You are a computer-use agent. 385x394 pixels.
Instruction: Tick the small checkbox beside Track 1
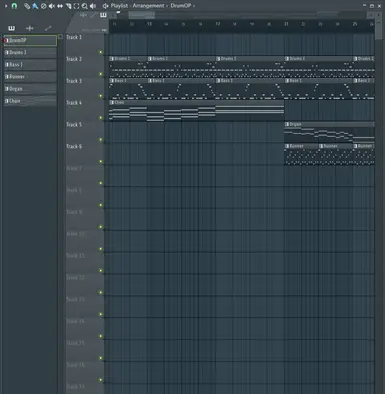[60, 36]
